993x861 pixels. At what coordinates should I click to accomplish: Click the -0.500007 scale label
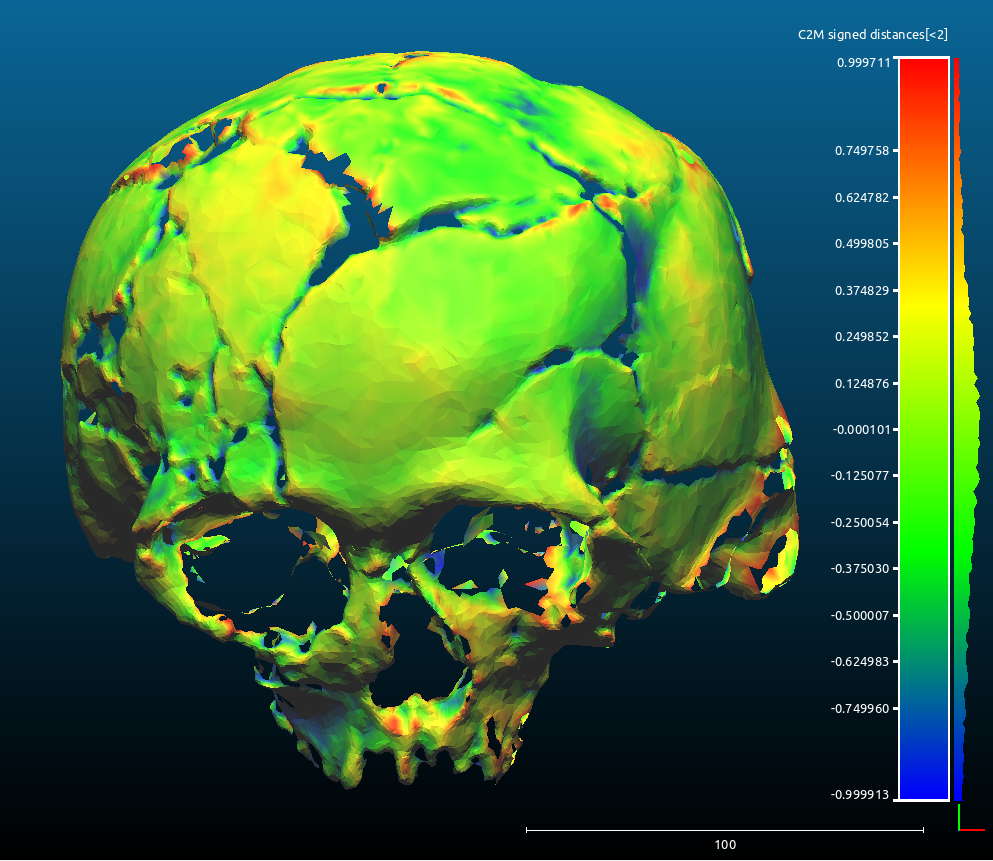click(860, 615)
